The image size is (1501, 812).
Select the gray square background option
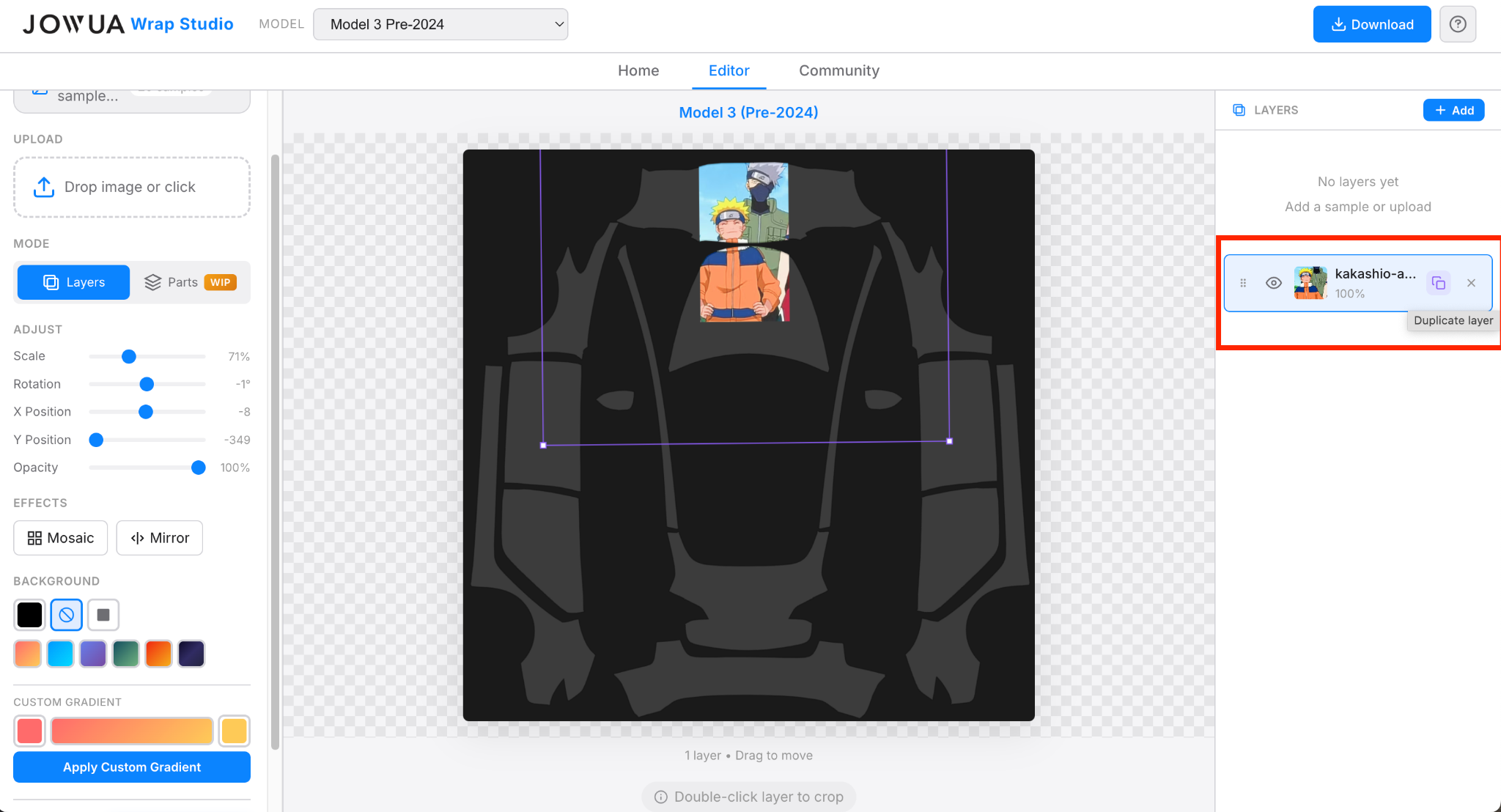pos(103,615)
